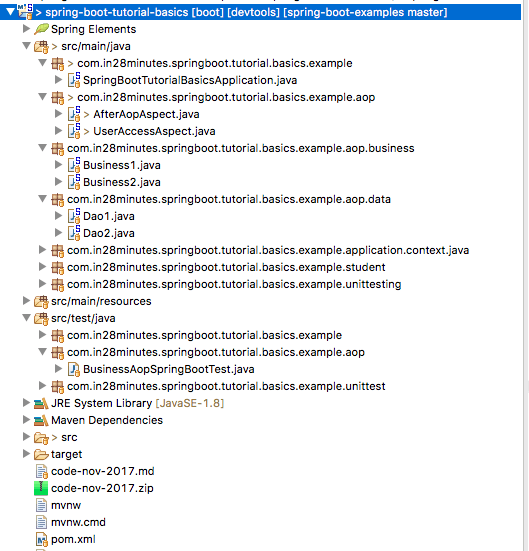Select the mvnw file
This screenshot has height=551, width=529.
66,505
